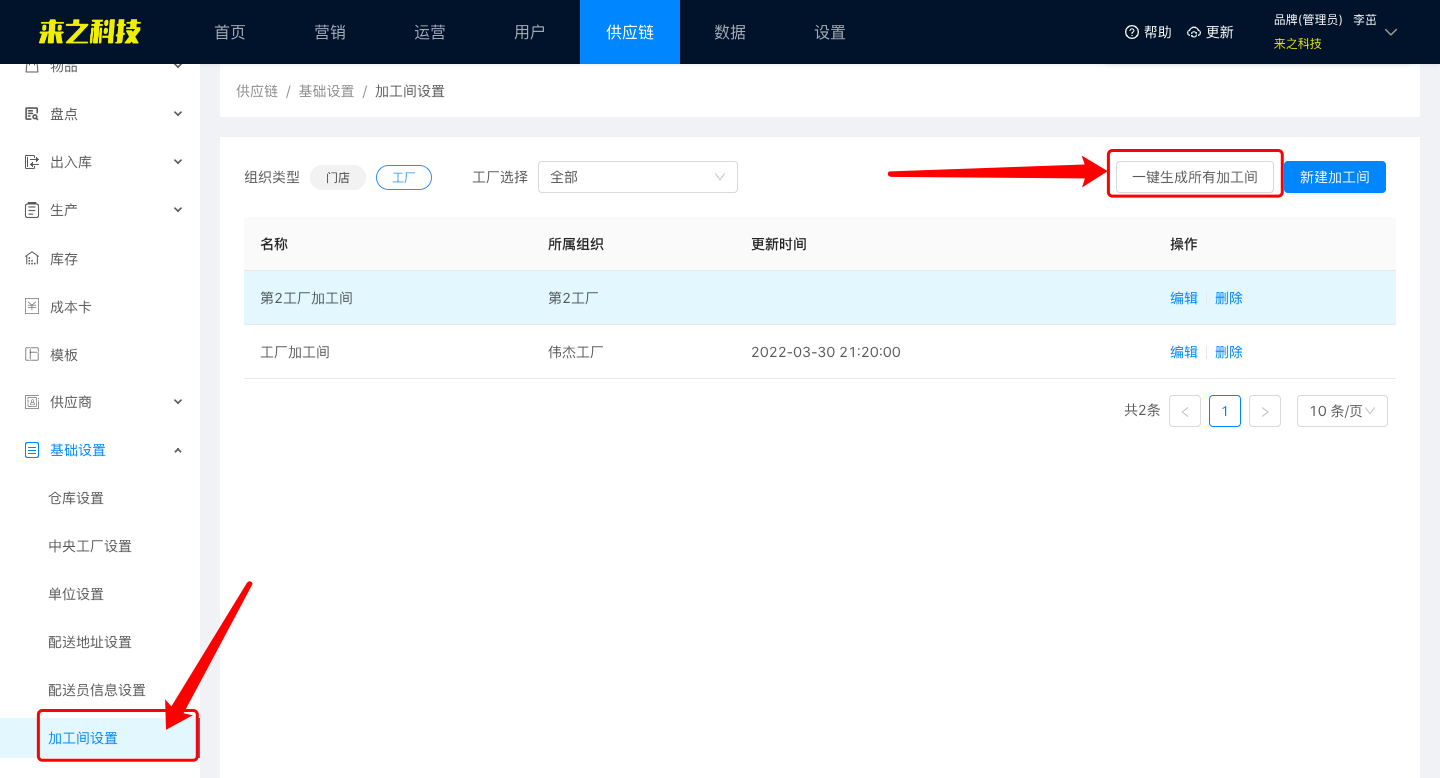Delete the 工厂加工间 row
This screenshot has height=778, width=1440.
(x=1229, y=352)
